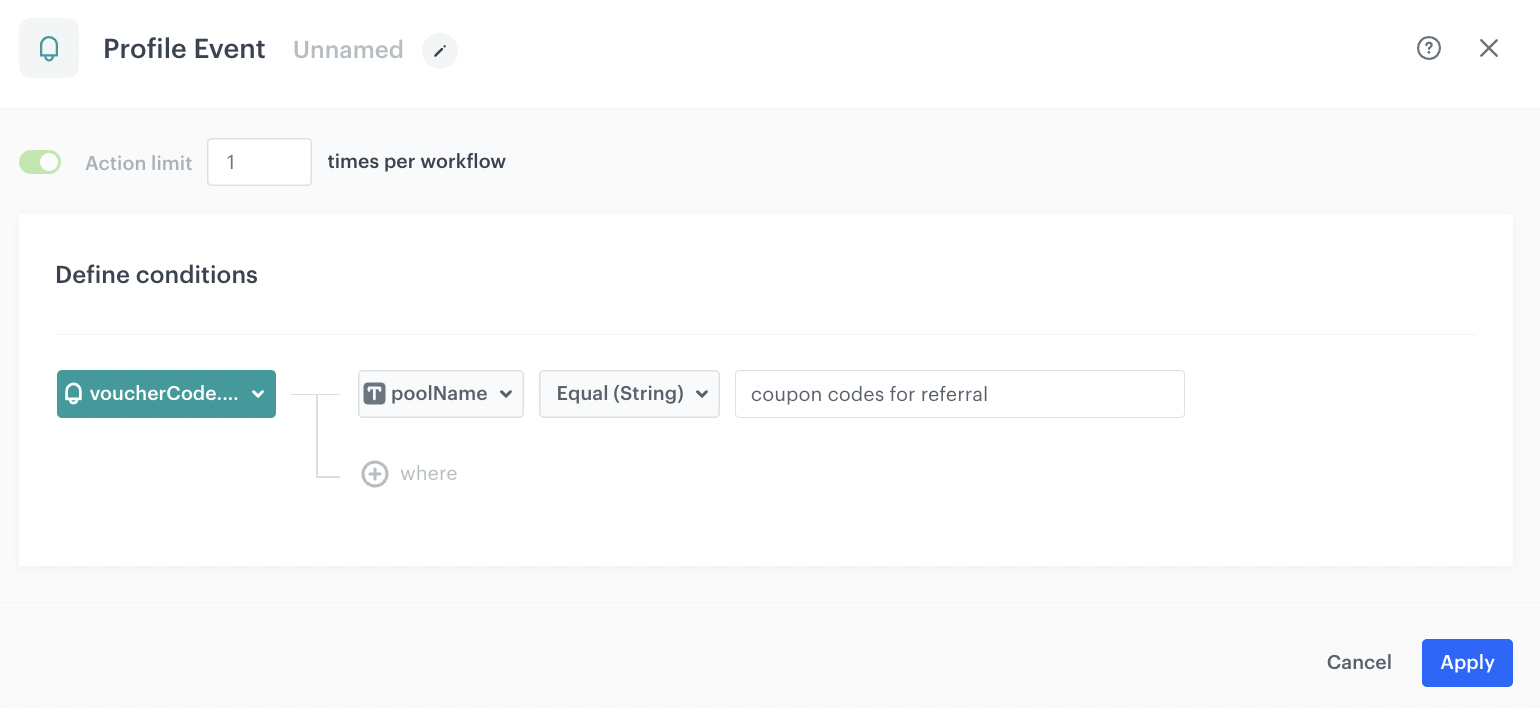Click the plus icon to add where condition
This screenshot has width=1540, height=708.
pyautogui.click(x=375, y=474)
